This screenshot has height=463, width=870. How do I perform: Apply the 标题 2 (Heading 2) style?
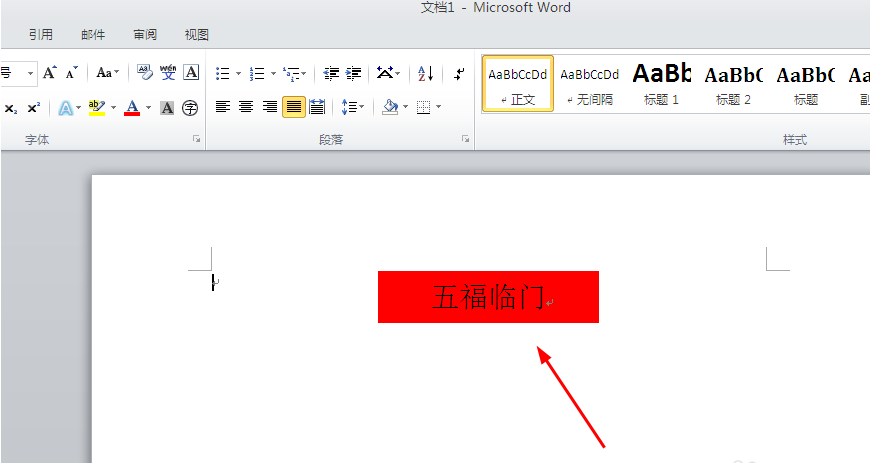tap(734, 84)
